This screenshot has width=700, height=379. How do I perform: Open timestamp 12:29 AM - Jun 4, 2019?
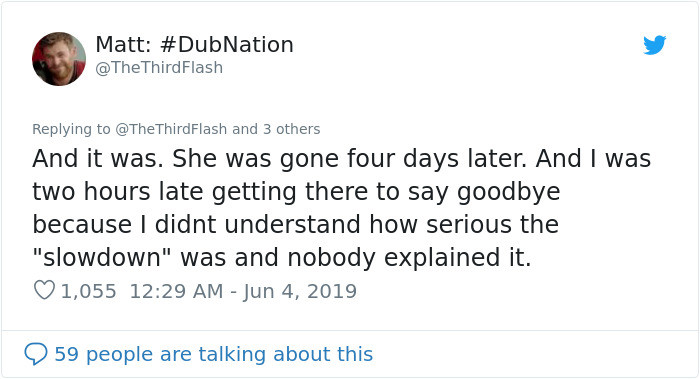[x=243, y=291]
